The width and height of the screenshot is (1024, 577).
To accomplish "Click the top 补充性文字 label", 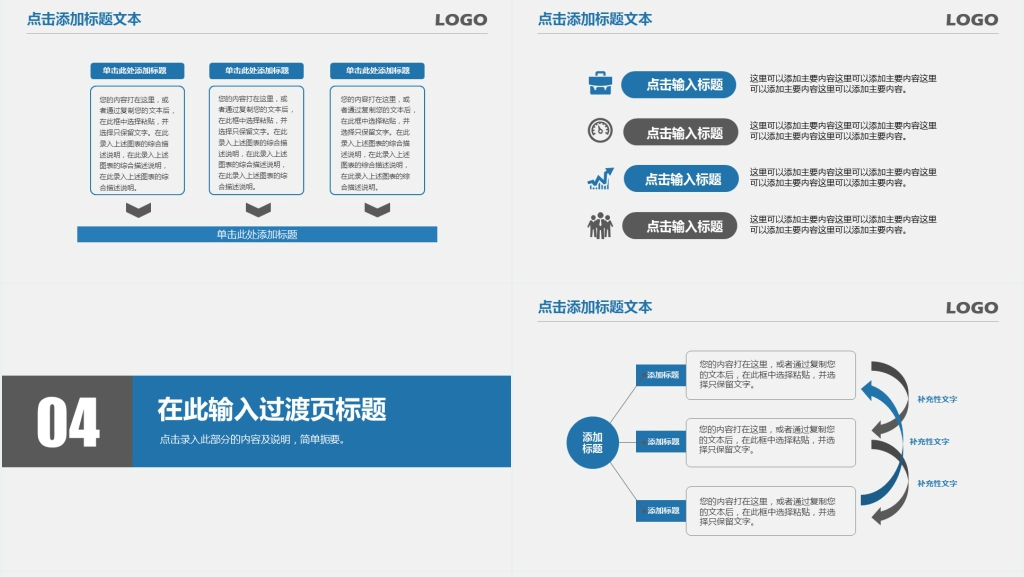I will click(x=937, y=399).
